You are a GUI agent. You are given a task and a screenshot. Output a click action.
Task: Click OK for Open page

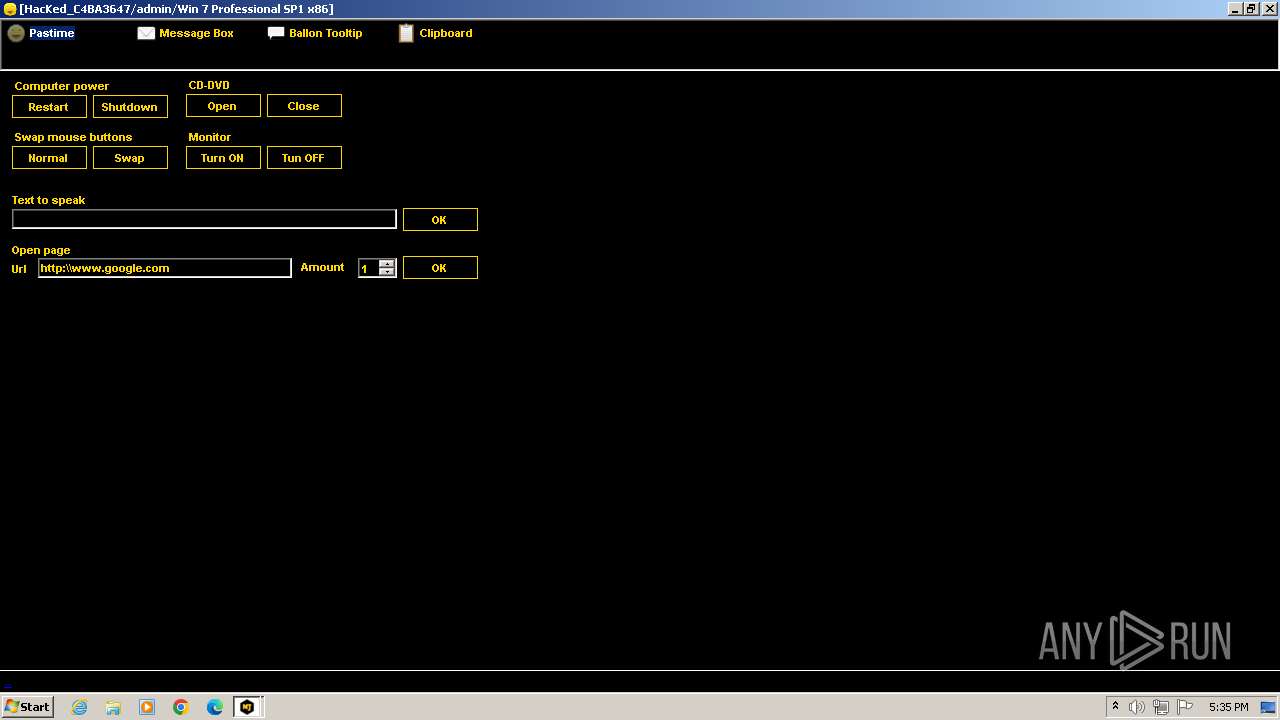(x=440, y=268)
